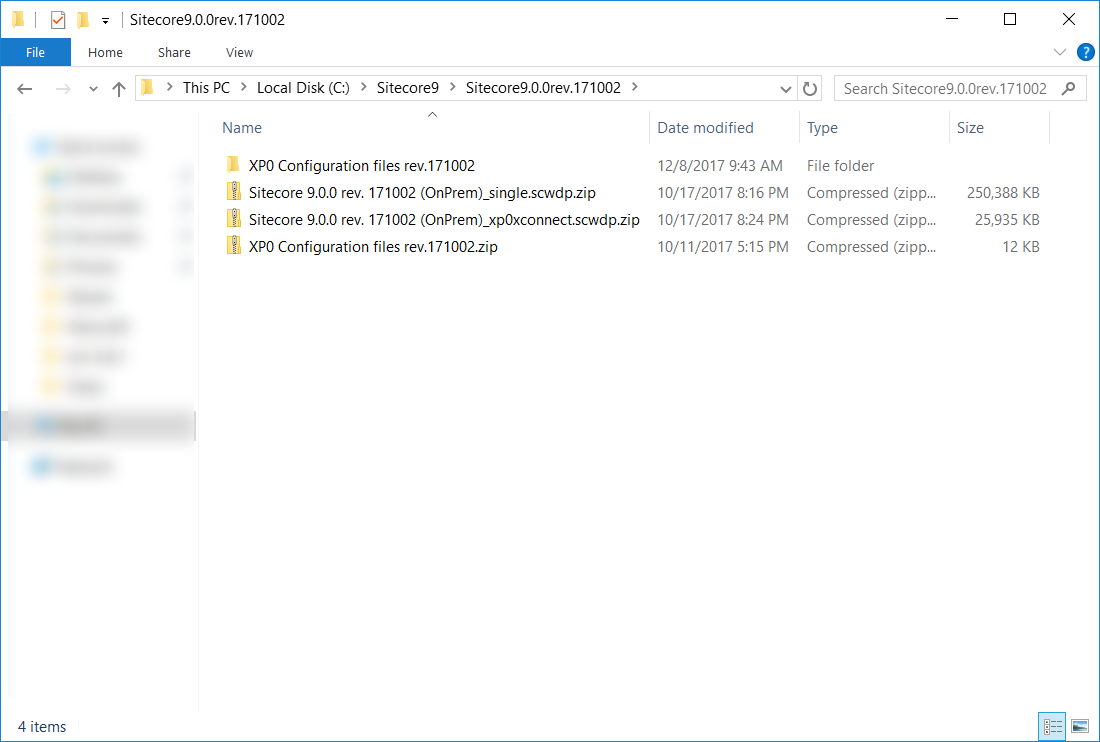Go back with the Back arrow
This screenshot has height=742, width=1100.
point(25,88)
